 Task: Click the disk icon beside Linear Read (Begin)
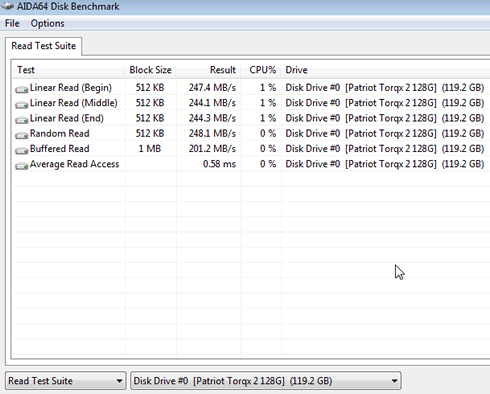22,89
